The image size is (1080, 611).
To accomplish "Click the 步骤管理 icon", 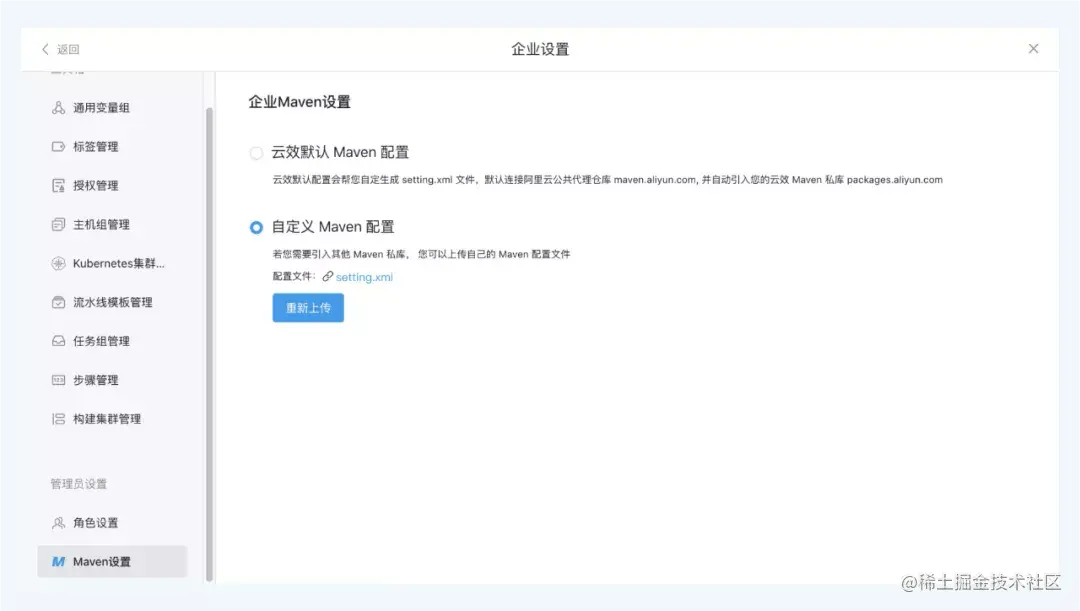I will point(59,380).
